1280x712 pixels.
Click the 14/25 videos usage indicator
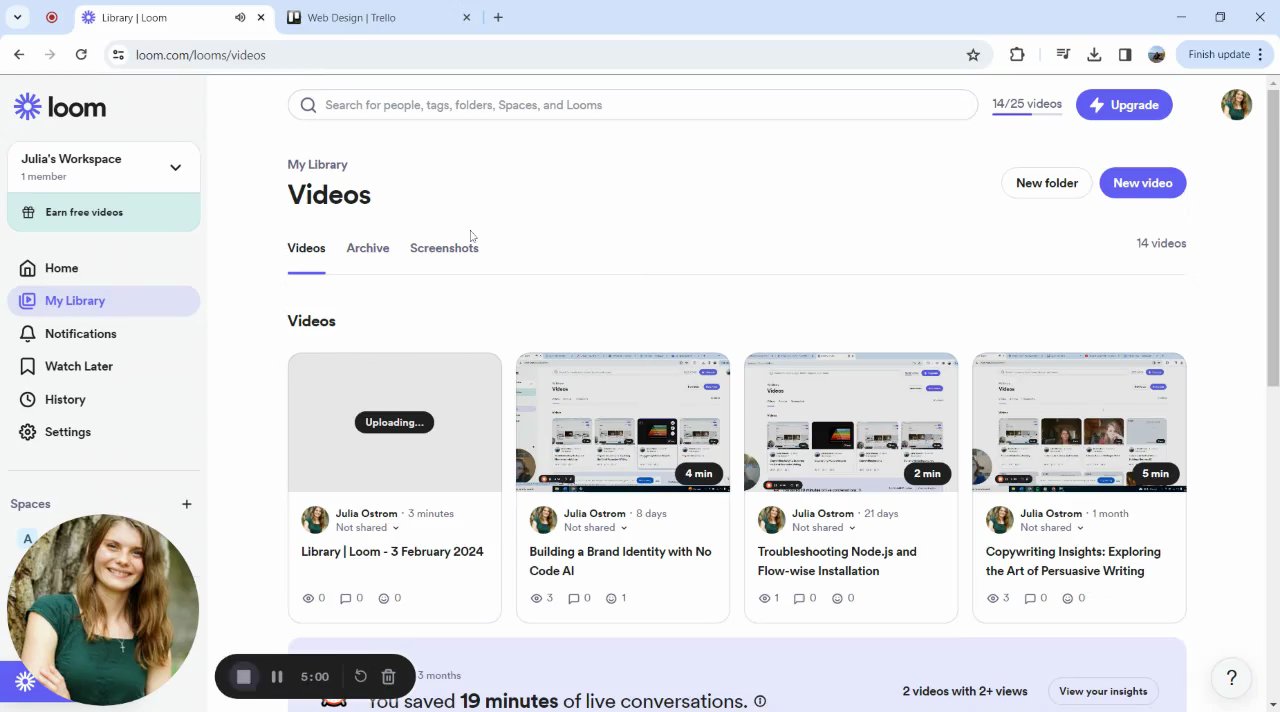1027,105
